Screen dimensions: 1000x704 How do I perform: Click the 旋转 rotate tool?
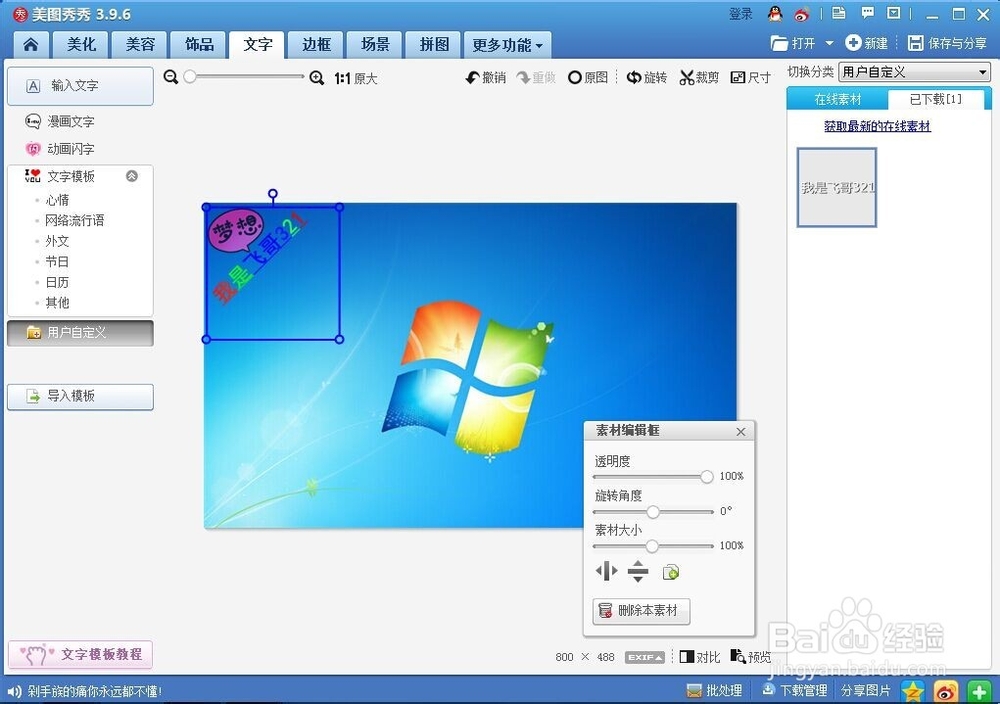point(646,77)
